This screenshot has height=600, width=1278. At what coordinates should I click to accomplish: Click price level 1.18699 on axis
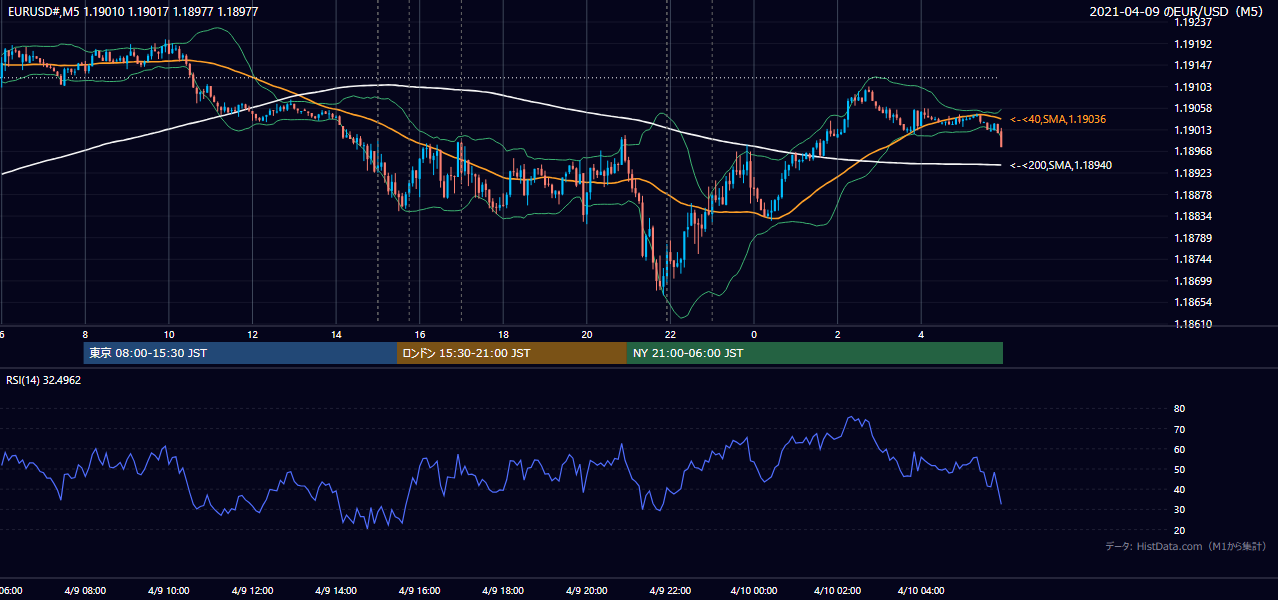[1194, 281]
